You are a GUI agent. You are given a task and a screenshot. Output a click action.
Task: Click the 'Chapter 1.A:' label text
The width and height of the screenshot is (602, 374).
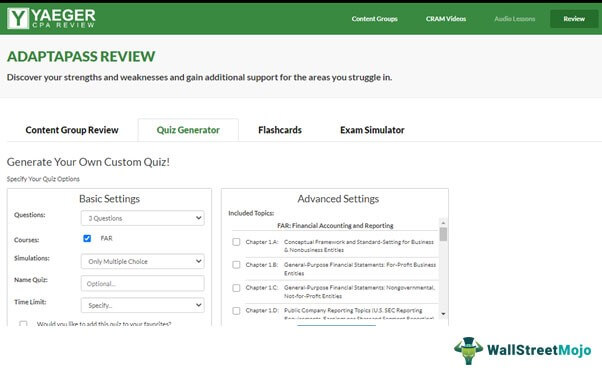tap(262, 242)
